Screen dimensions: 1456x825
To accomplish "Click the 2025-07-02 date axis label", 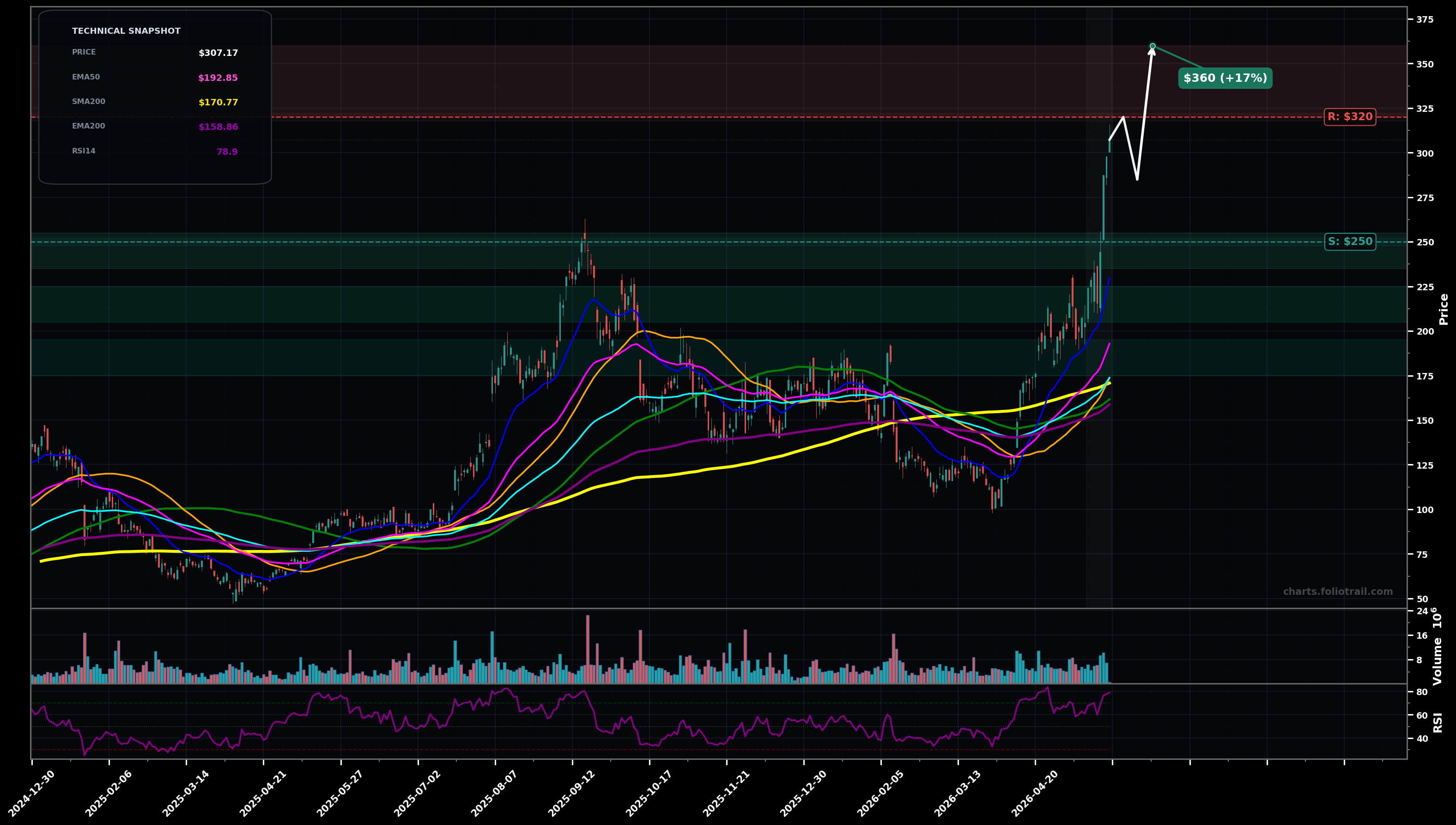I will 417,793.
